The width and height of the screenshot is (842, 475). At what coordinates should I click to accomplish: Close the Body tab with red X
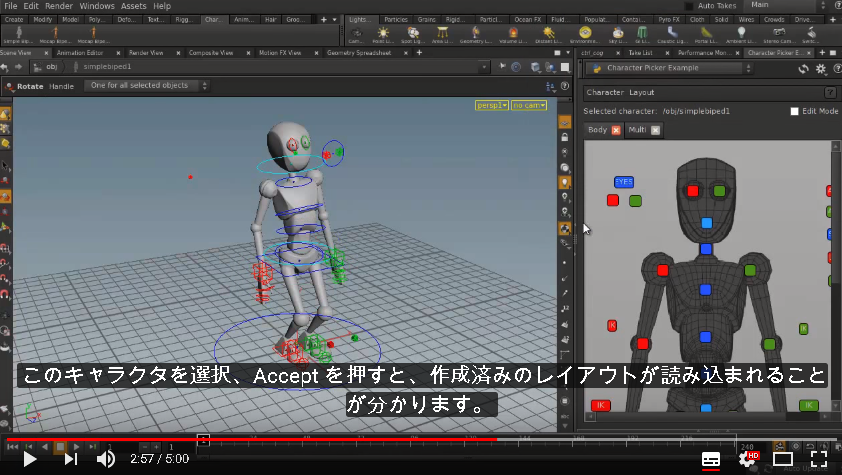616,130
